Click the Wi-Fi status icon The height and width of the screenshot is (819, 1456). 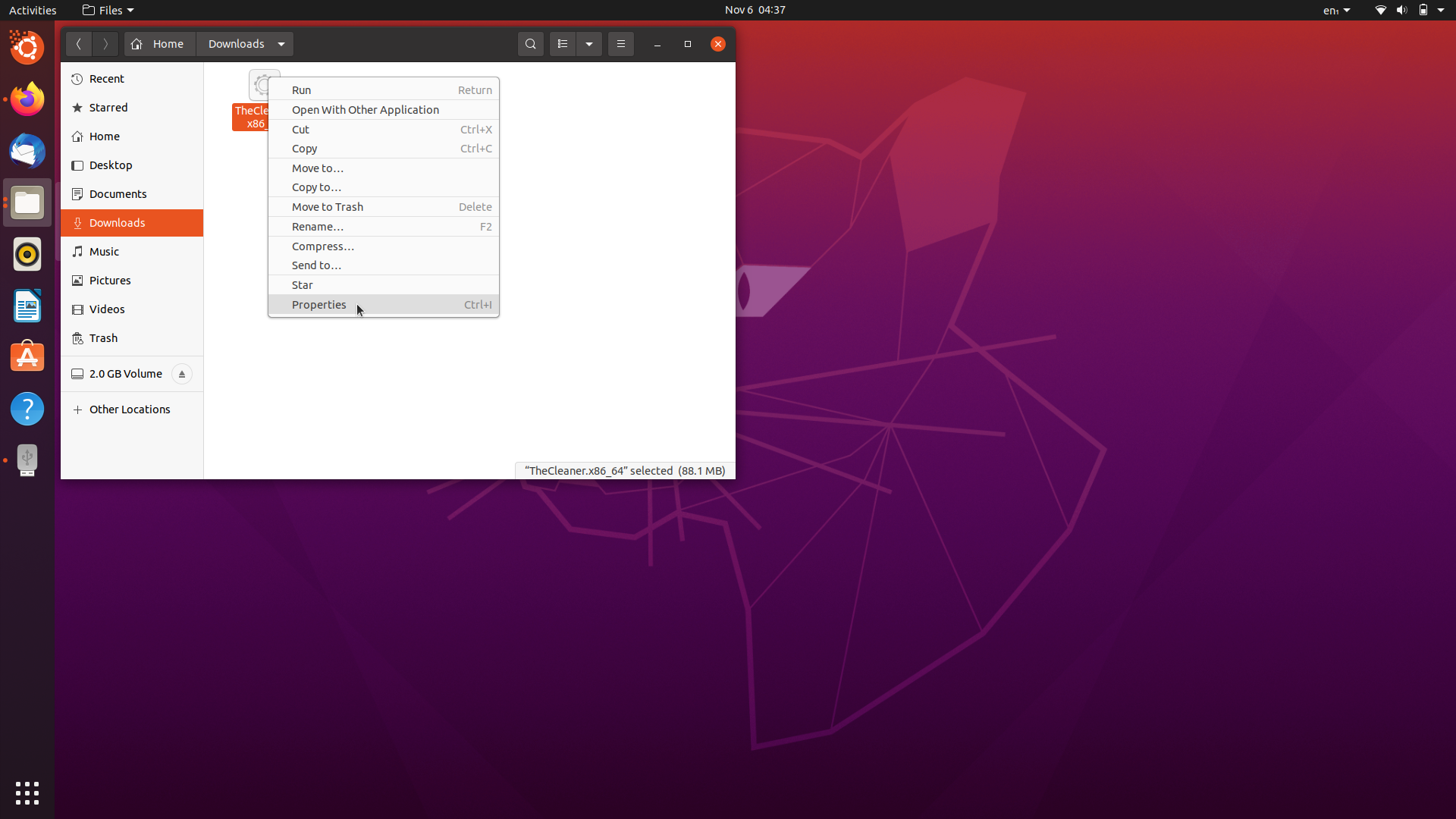[1381, 10]
